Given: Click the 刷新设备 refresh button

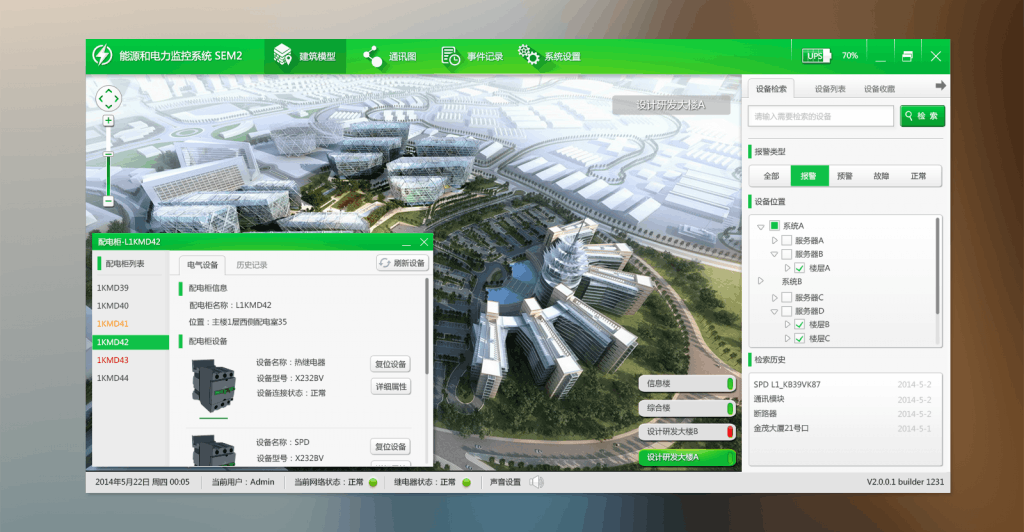Looking at the screenshot, I should [402, 263].
